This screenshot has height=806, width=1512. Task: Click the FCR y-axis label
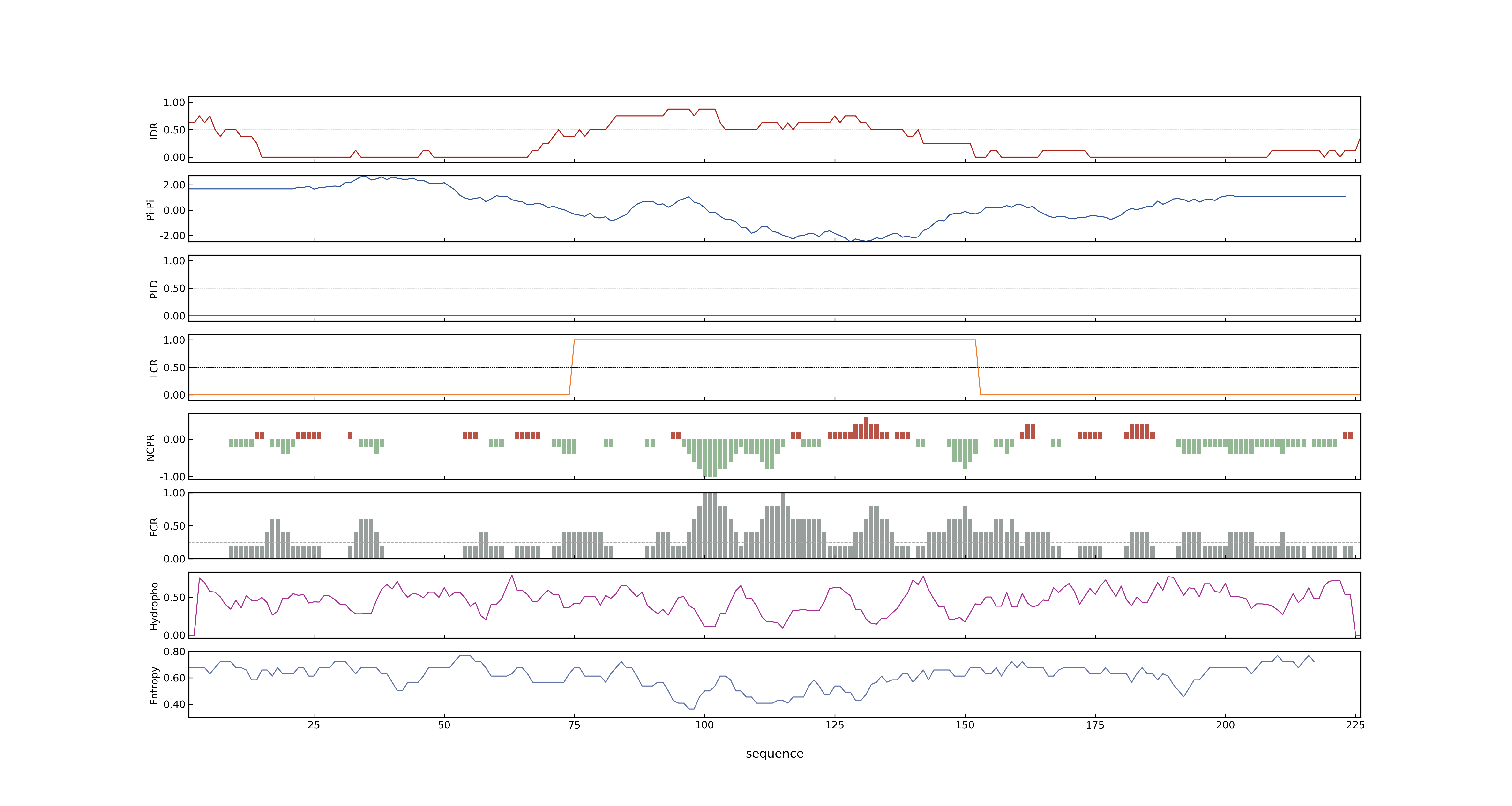point(154,527)
